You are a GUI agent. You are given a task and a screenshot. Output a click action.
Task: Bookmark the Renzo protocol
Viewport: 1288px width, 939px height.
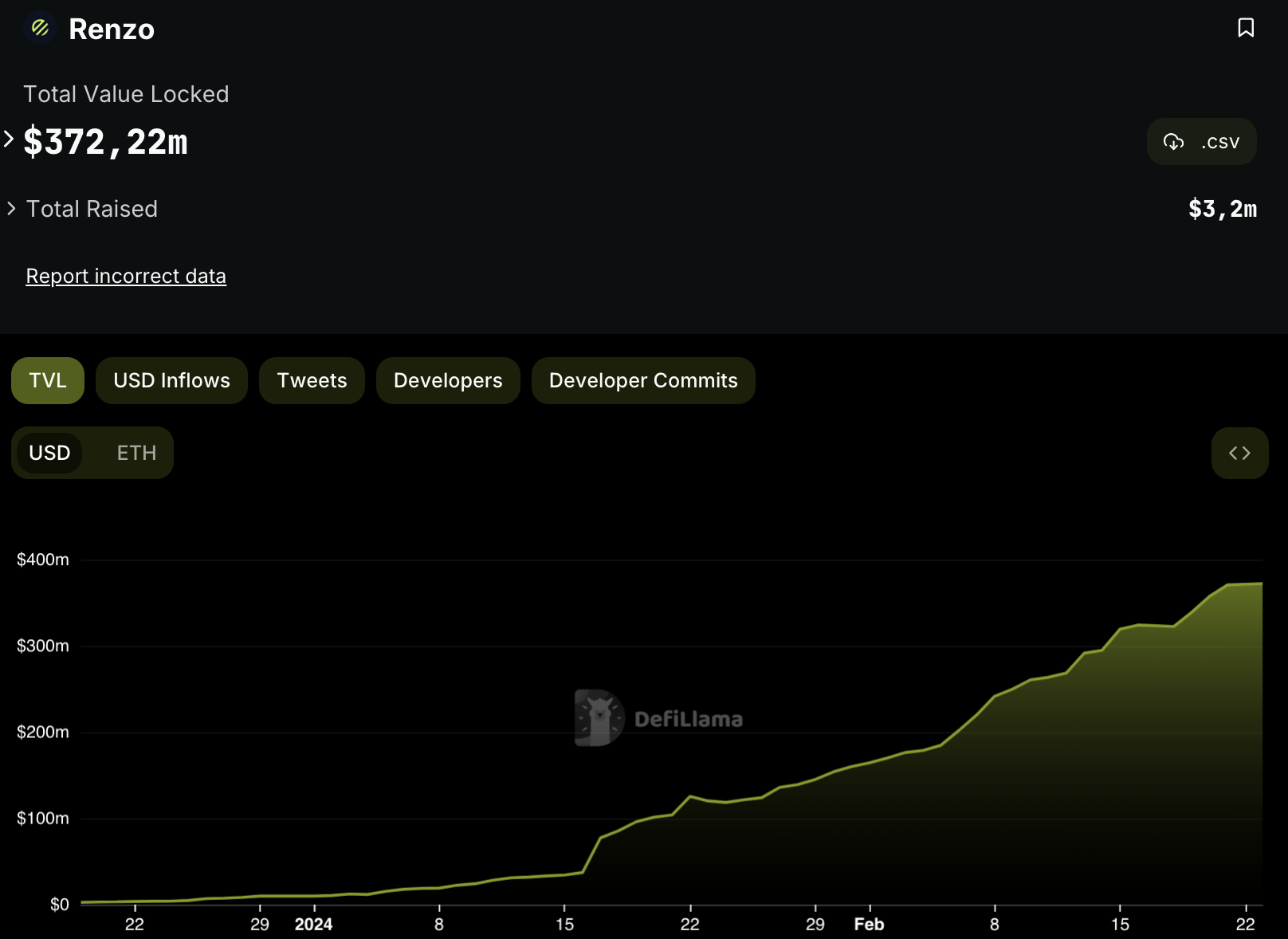pos(1246,28)
